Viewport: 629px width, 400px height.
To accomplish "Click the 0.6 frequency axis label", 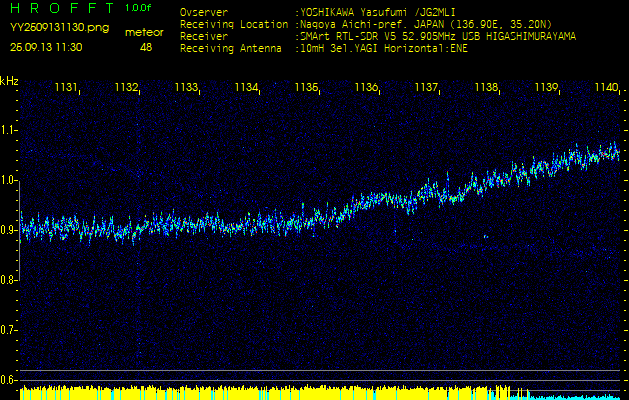I will coord(9,380).
